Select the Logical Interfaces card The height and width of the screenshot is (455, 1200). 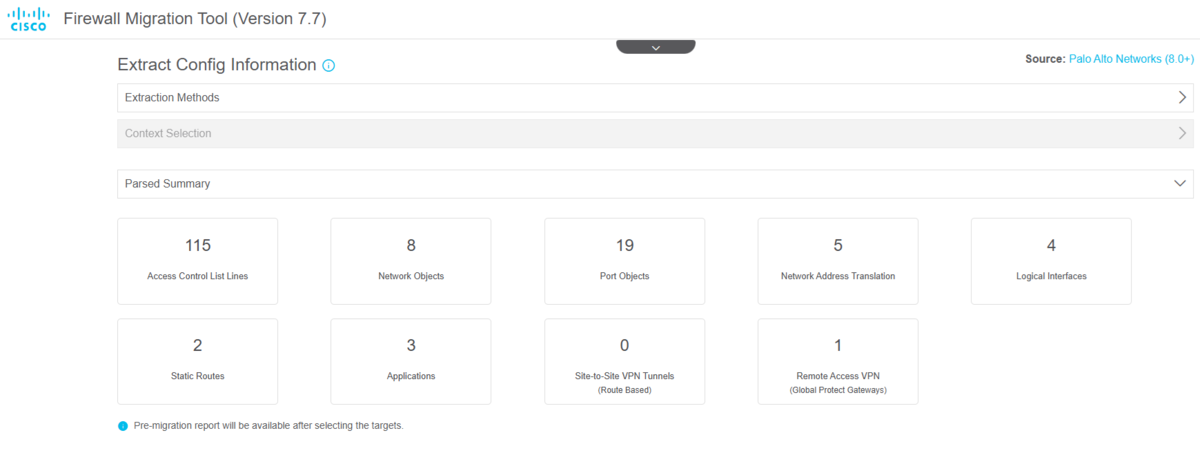coord(1051,261)
